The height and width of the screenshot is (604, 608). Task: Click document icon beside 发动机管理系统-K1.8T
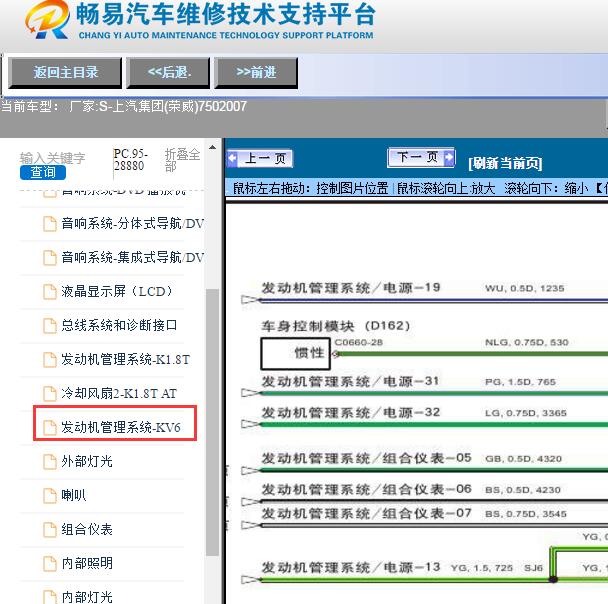pyautogui.click(x=50, y=360)
